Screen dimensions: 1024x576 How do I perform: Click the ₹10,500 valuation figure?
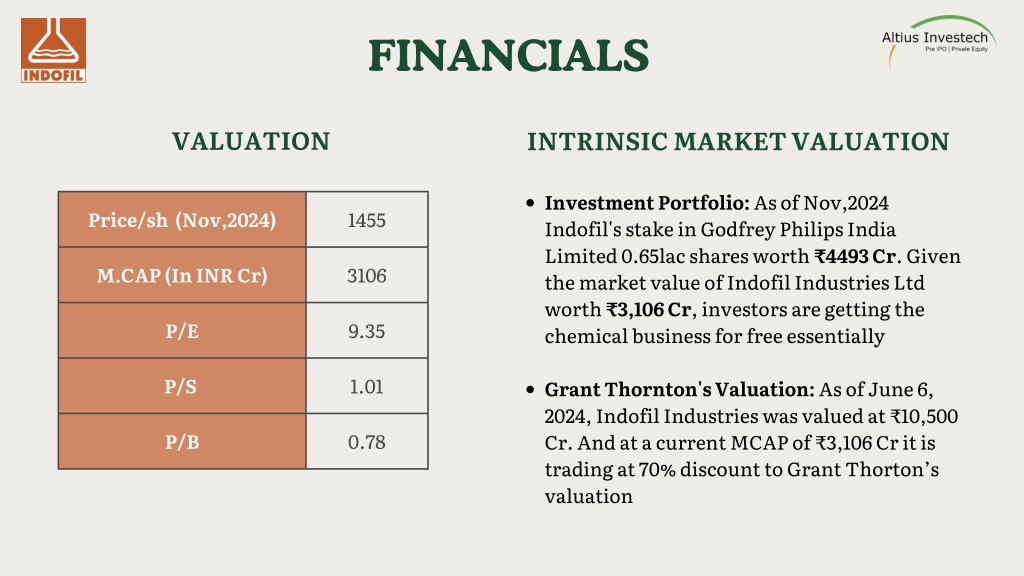(x=924, y=417)
